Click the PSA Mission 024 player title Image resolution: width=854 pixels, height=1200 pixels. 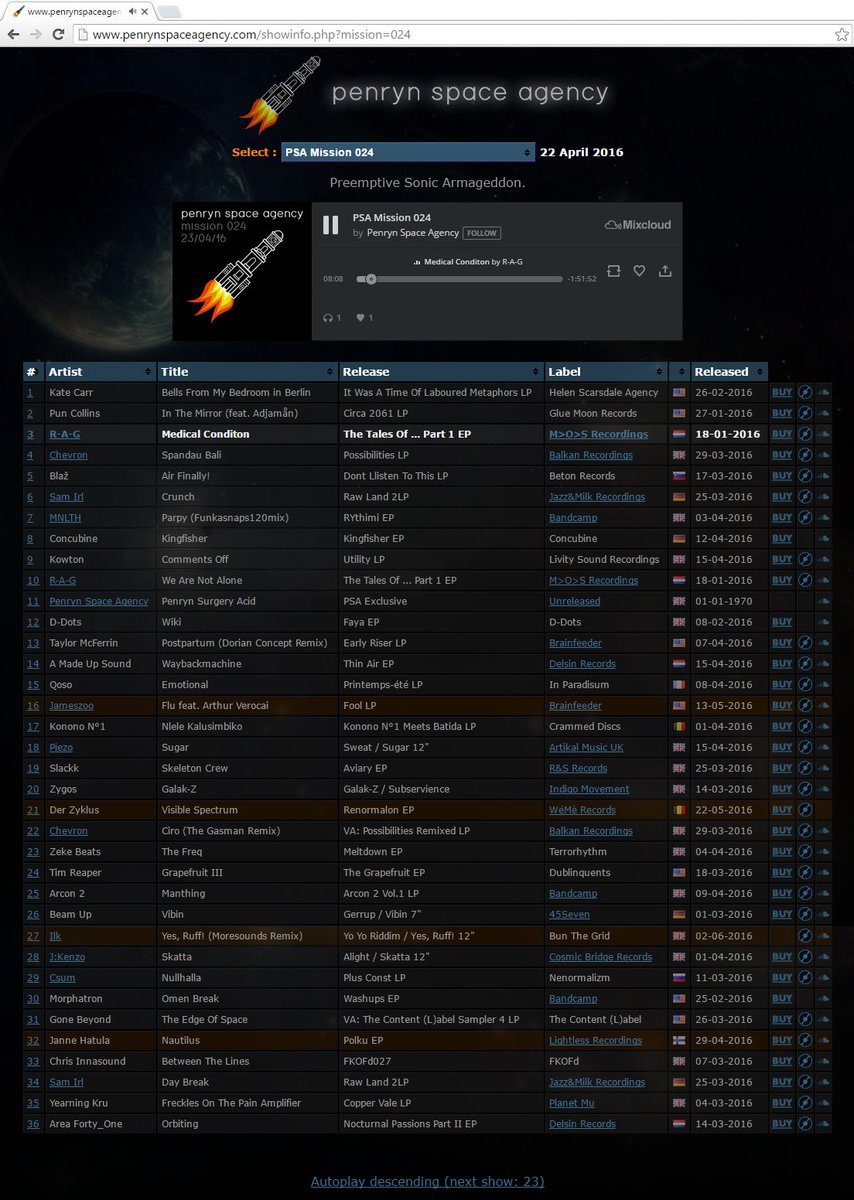(392, 217)
